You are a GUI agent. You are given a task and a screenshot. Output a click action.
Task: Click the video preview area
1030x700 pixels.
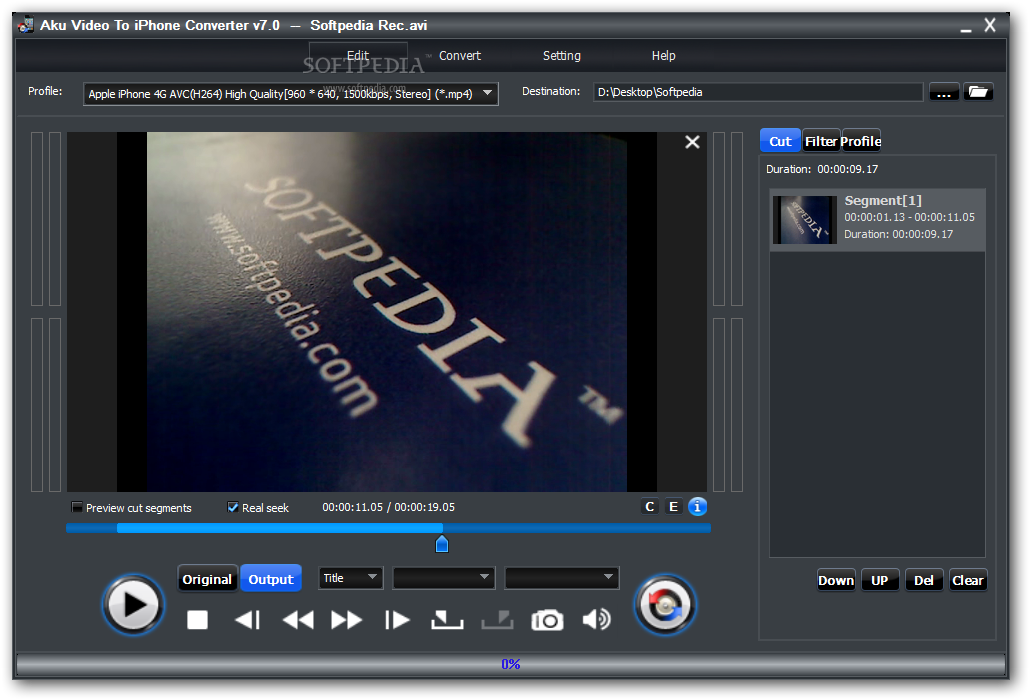tap(387, 312)
